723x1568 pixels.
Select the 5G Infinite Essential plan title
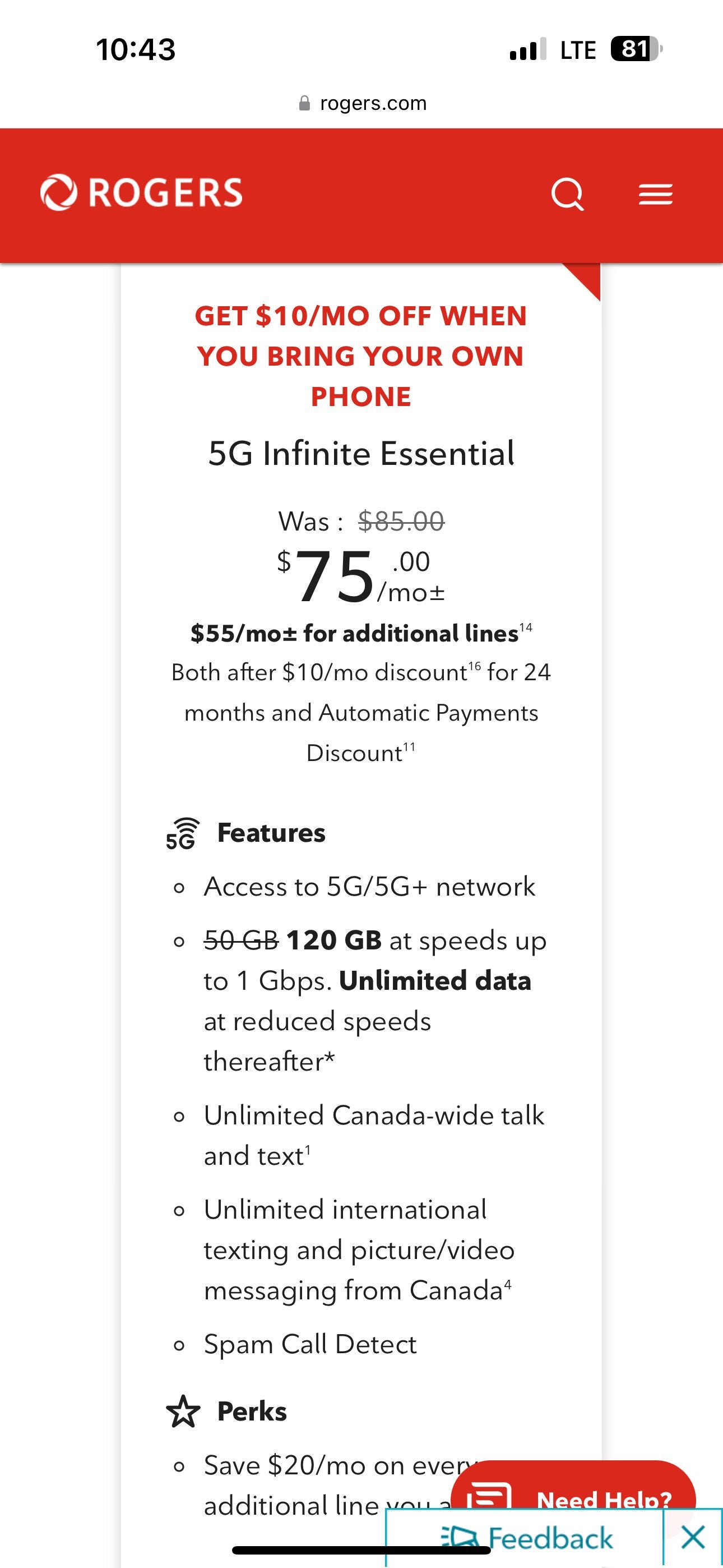361,453
